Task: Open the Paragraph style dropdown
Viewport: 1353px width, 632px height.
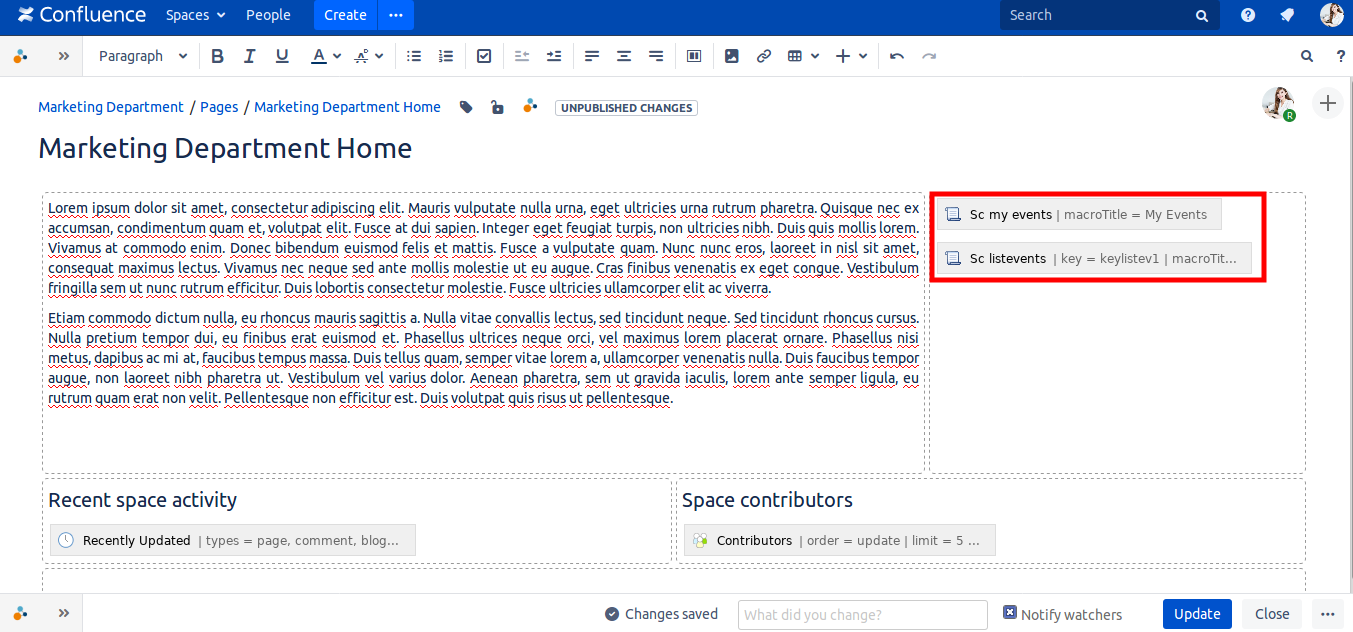Action: click(x=142, y=56)
